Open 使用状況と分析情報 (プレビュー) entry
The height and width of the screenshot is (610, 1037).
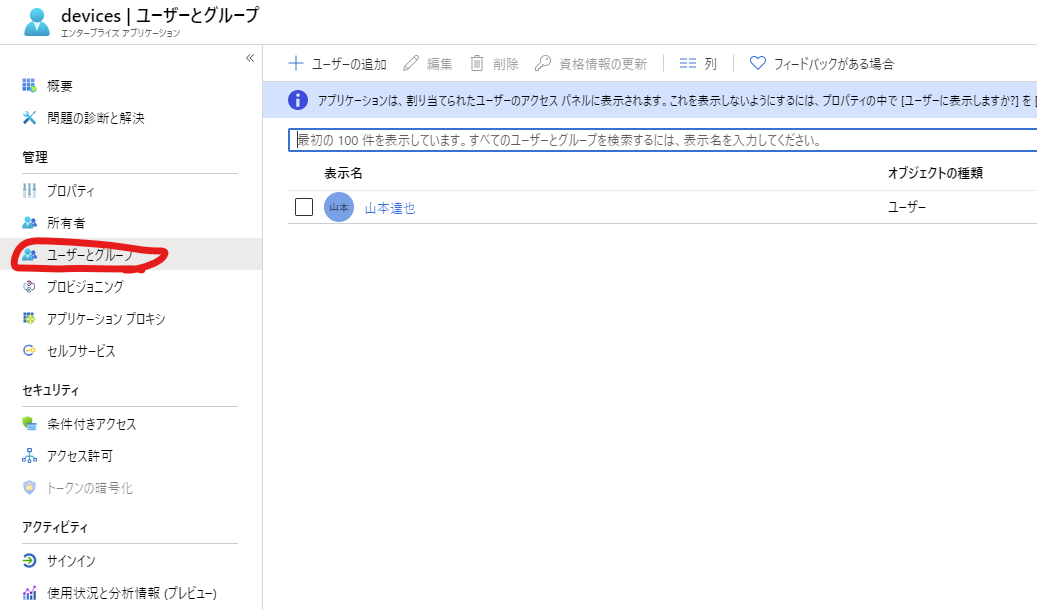[131, 593]
